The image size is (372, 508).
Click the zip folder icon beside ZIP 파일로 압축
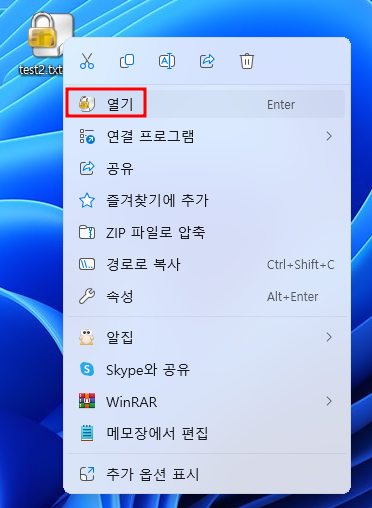tap(87, 232)
